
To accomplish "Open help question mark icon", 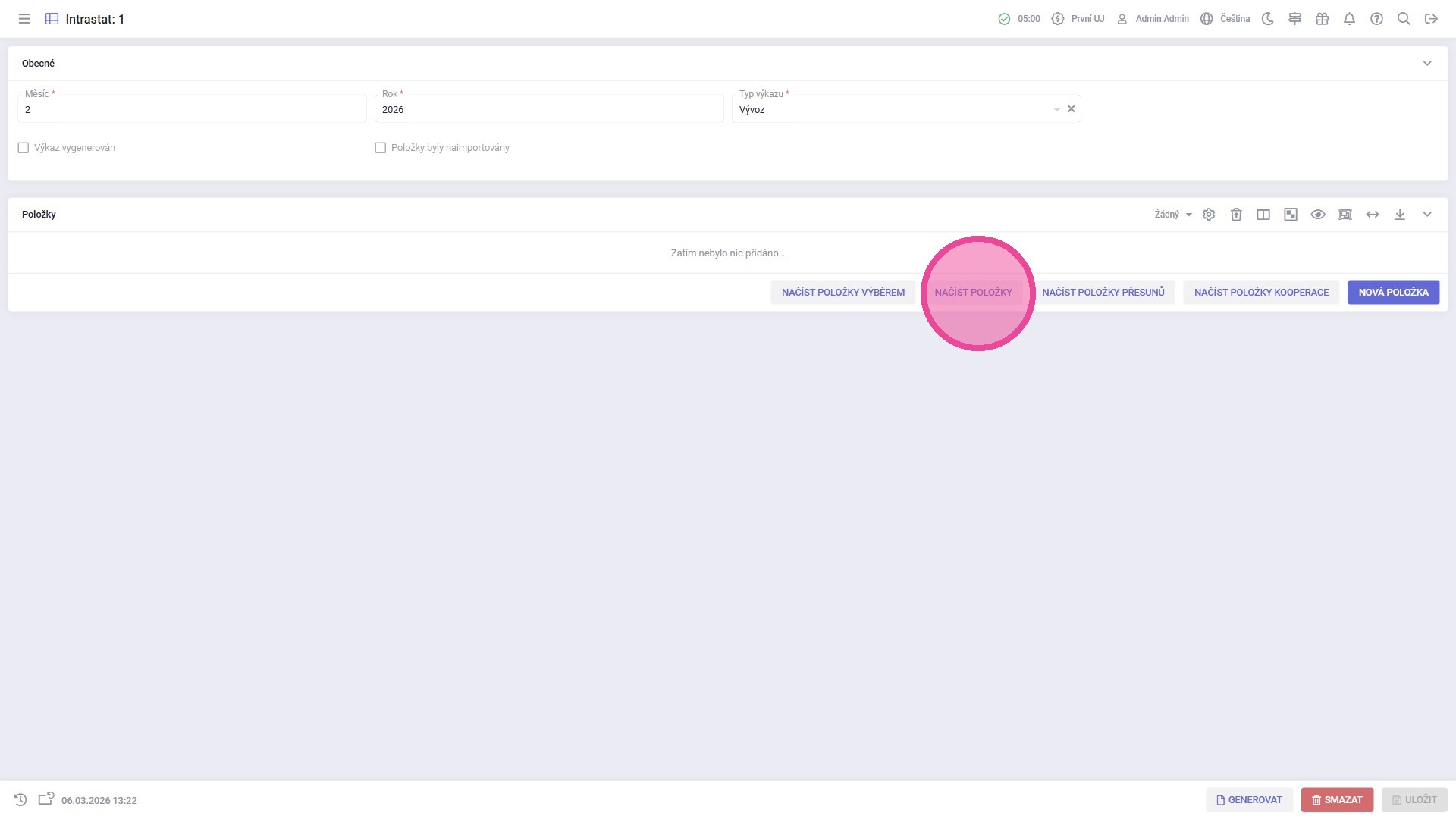I will click(x=1376, y=19).
